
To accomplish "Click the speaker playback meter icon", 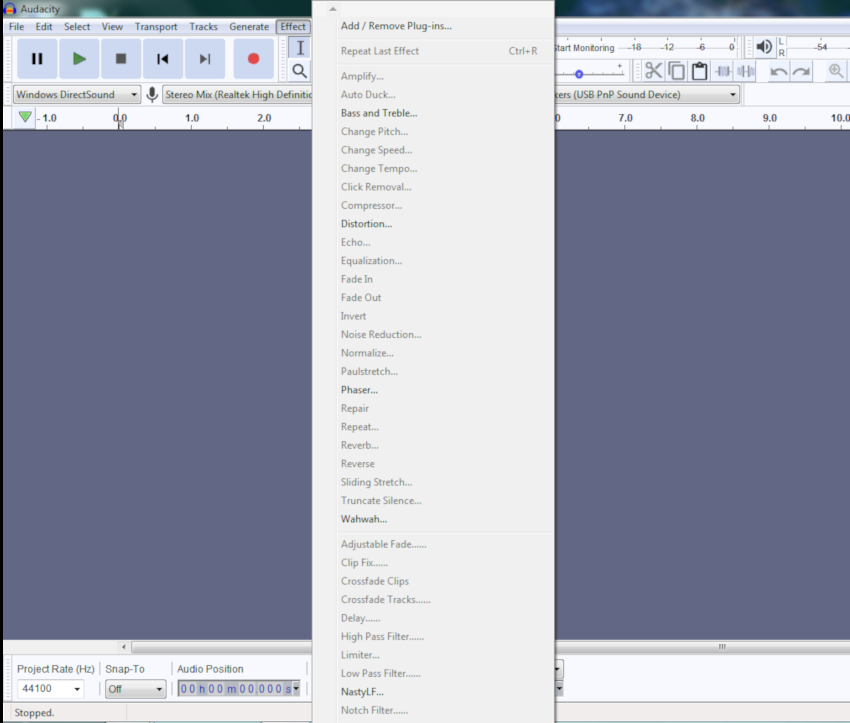I will (764, 47).
